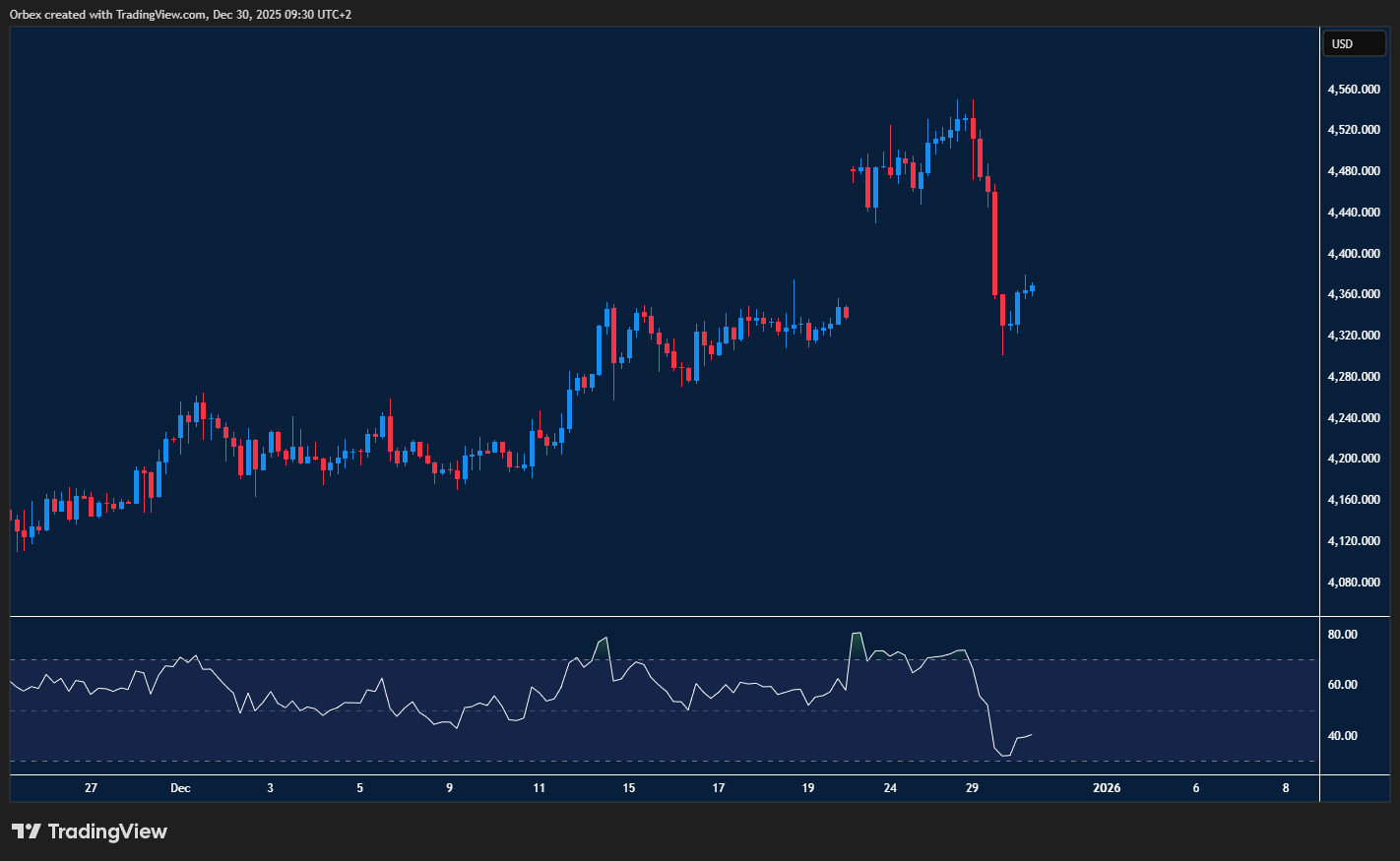This screenshot has width=1400, height=861.
Task: Click the 2026 marker on time axis
Action: [x=1107, y=788]
